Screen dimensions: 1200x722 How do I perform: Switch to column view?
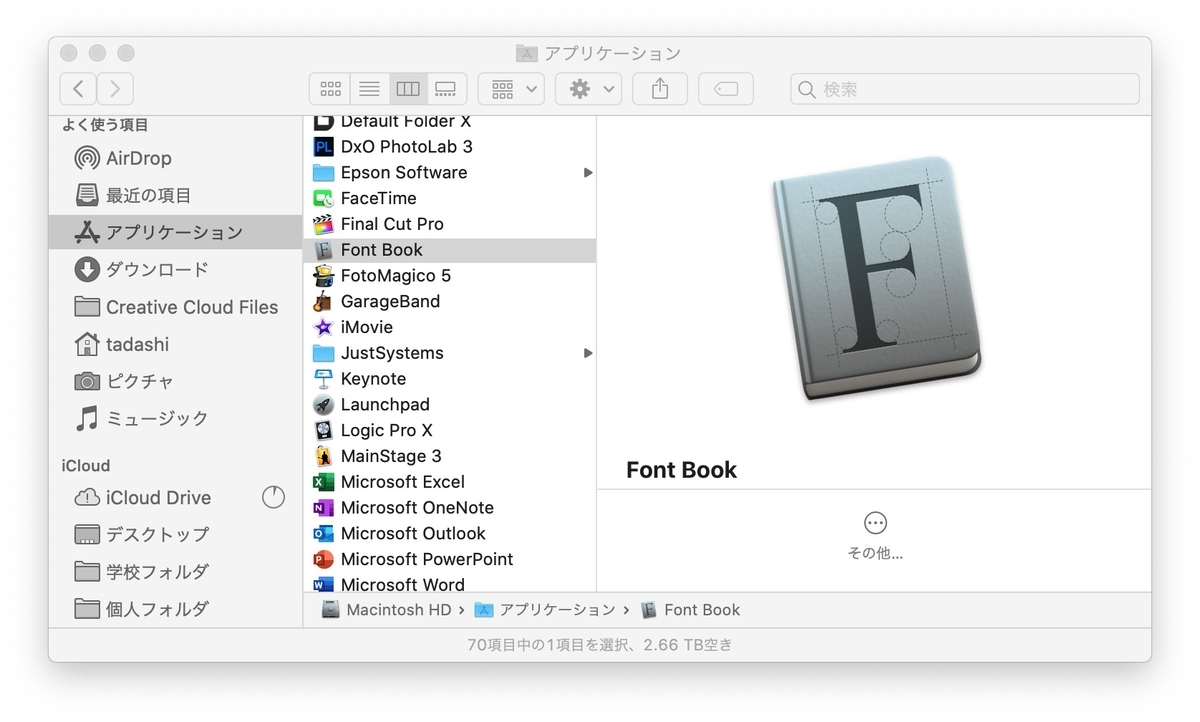[408, 89]
